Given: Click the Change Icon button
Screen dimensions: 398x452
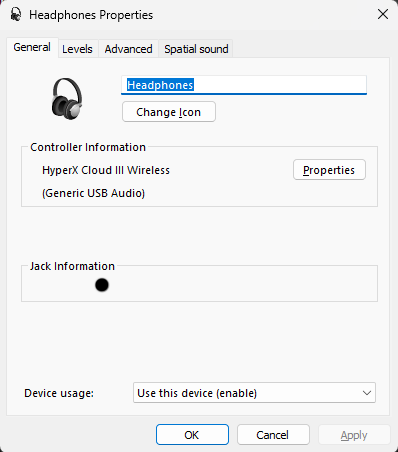Looking at the screenshot, I should click(169, 112).
